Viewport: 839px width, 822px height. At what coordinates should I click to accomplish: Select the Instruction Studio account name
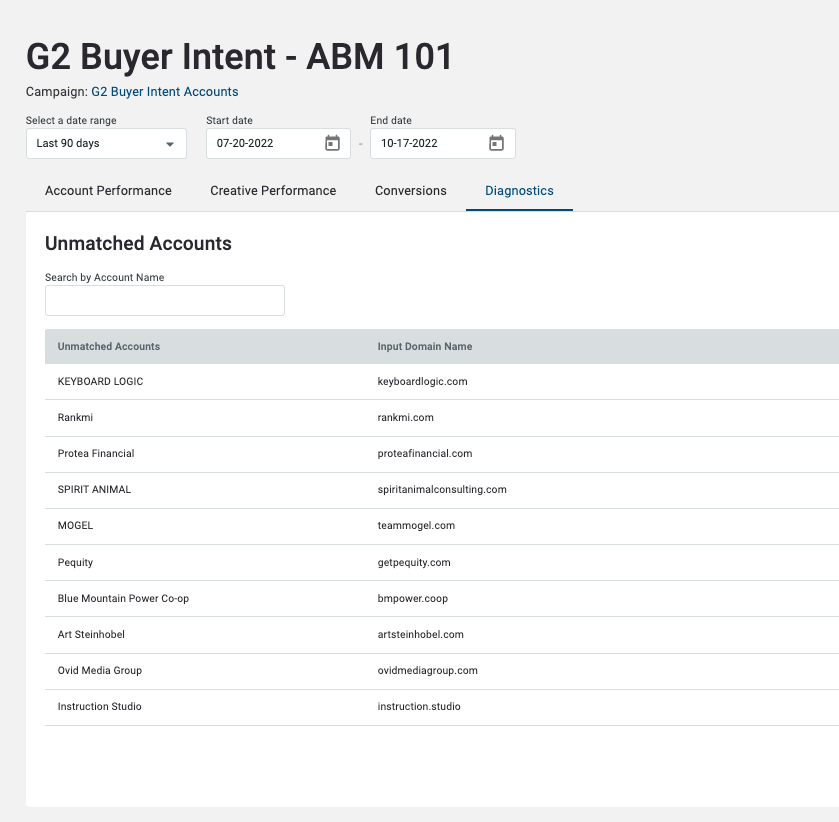pos(100,706)
